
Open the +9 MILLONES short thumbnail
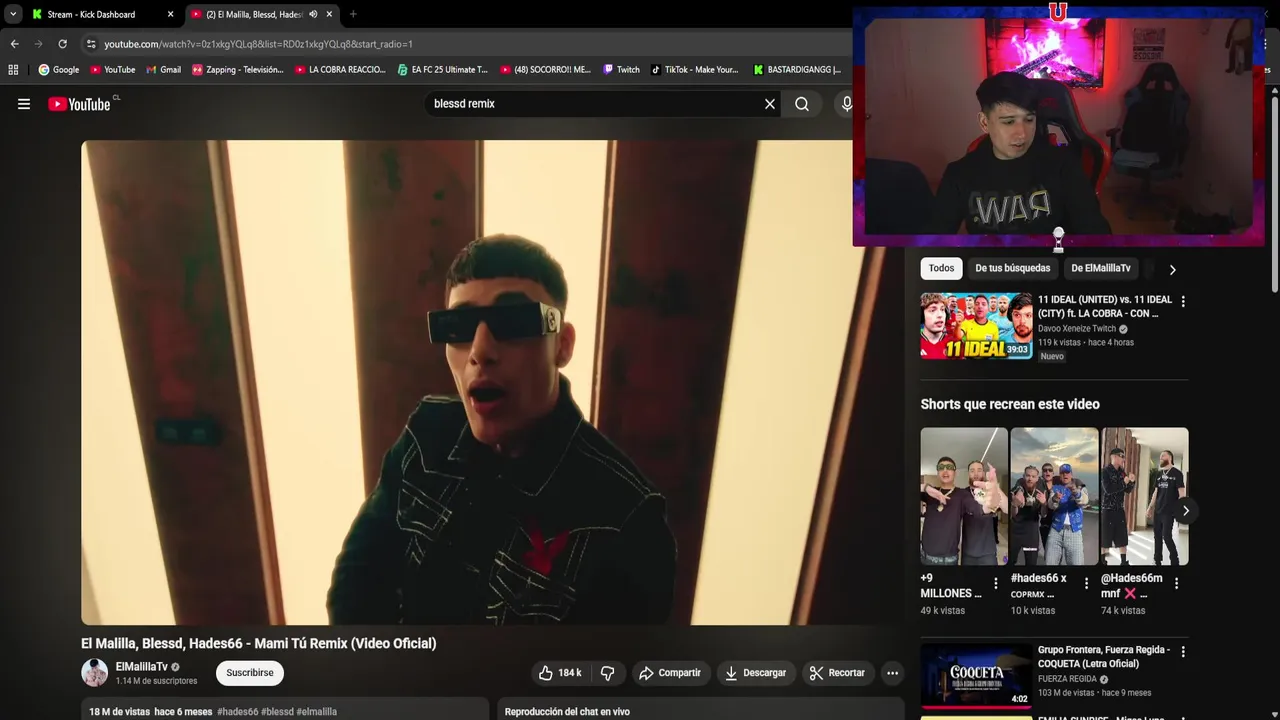click(x=964, y=496)
